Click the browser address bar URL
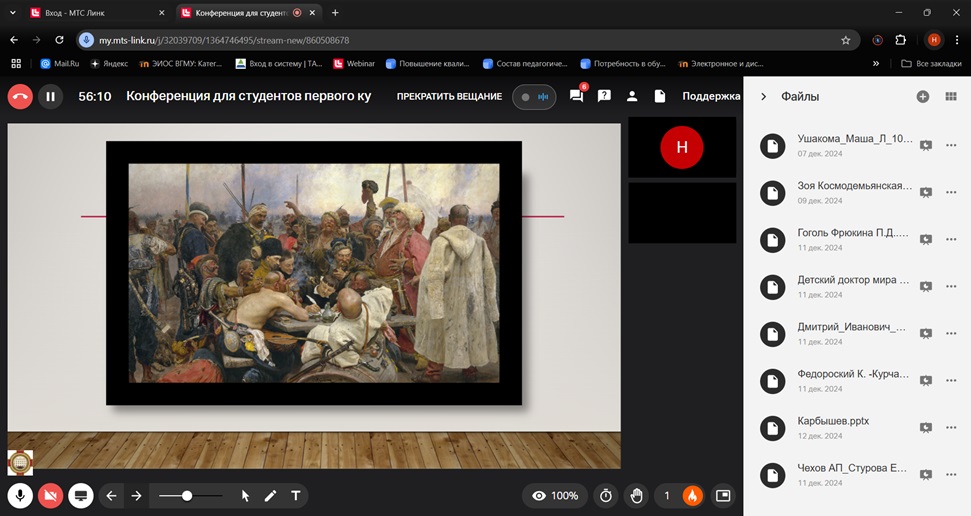The height and width of the screenshot is (516, 971). 224,40
